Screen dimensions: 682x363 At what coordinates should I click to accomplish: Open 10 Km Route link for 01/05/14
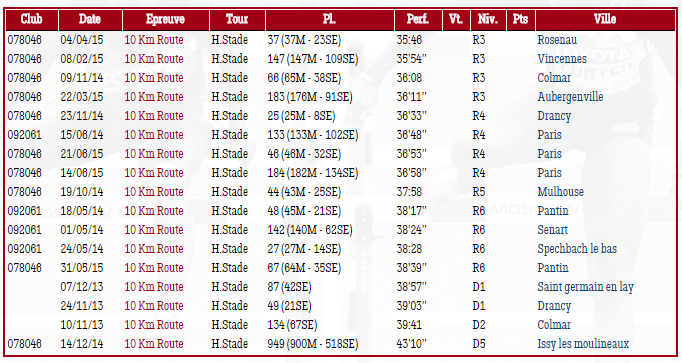point(154,230)
